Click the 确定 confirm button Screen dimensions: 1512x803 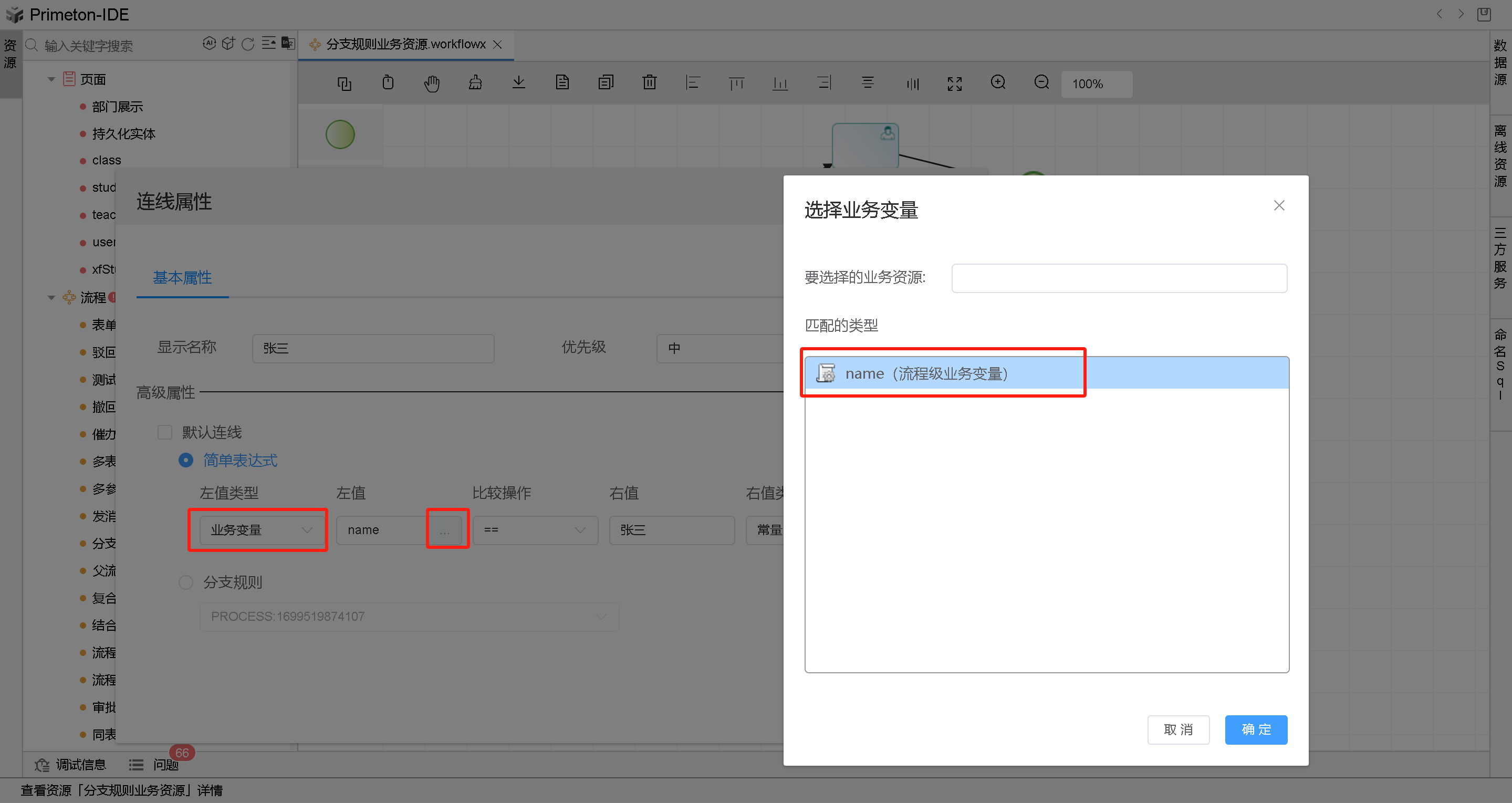click(x=1256, y=729)
